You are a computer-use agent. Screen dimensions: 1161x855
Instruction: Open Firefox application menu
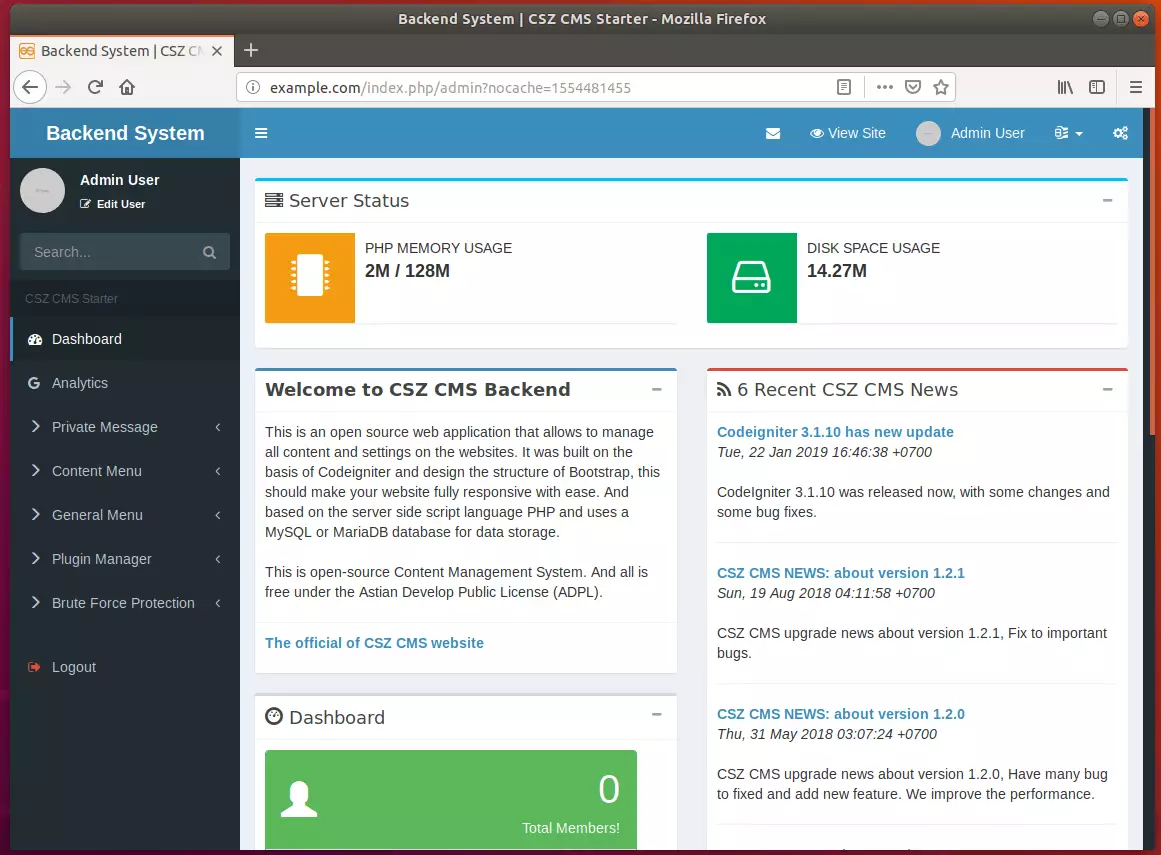click(1136, 87)
